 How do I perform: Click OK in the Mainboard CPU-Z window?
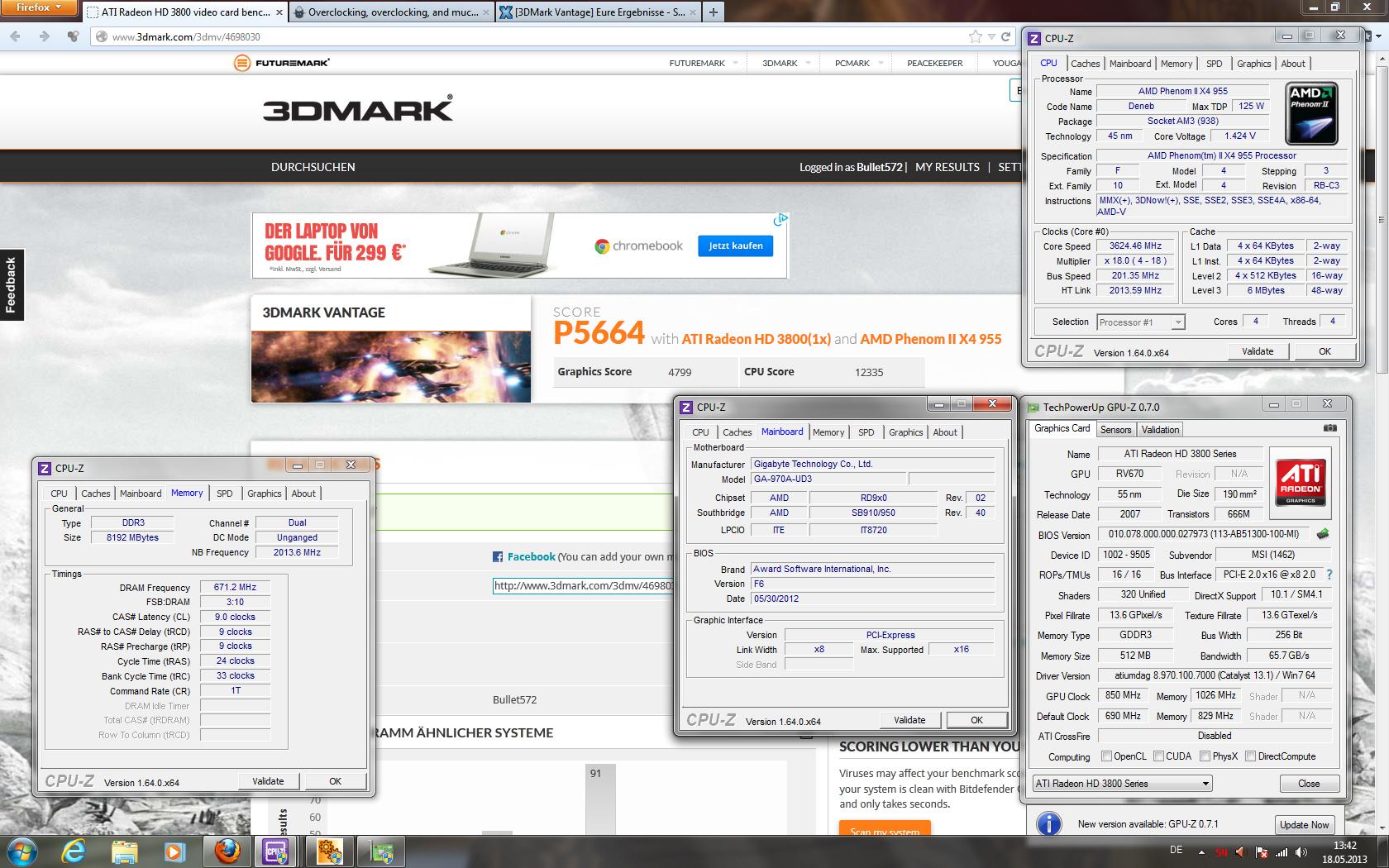(976, 720)
